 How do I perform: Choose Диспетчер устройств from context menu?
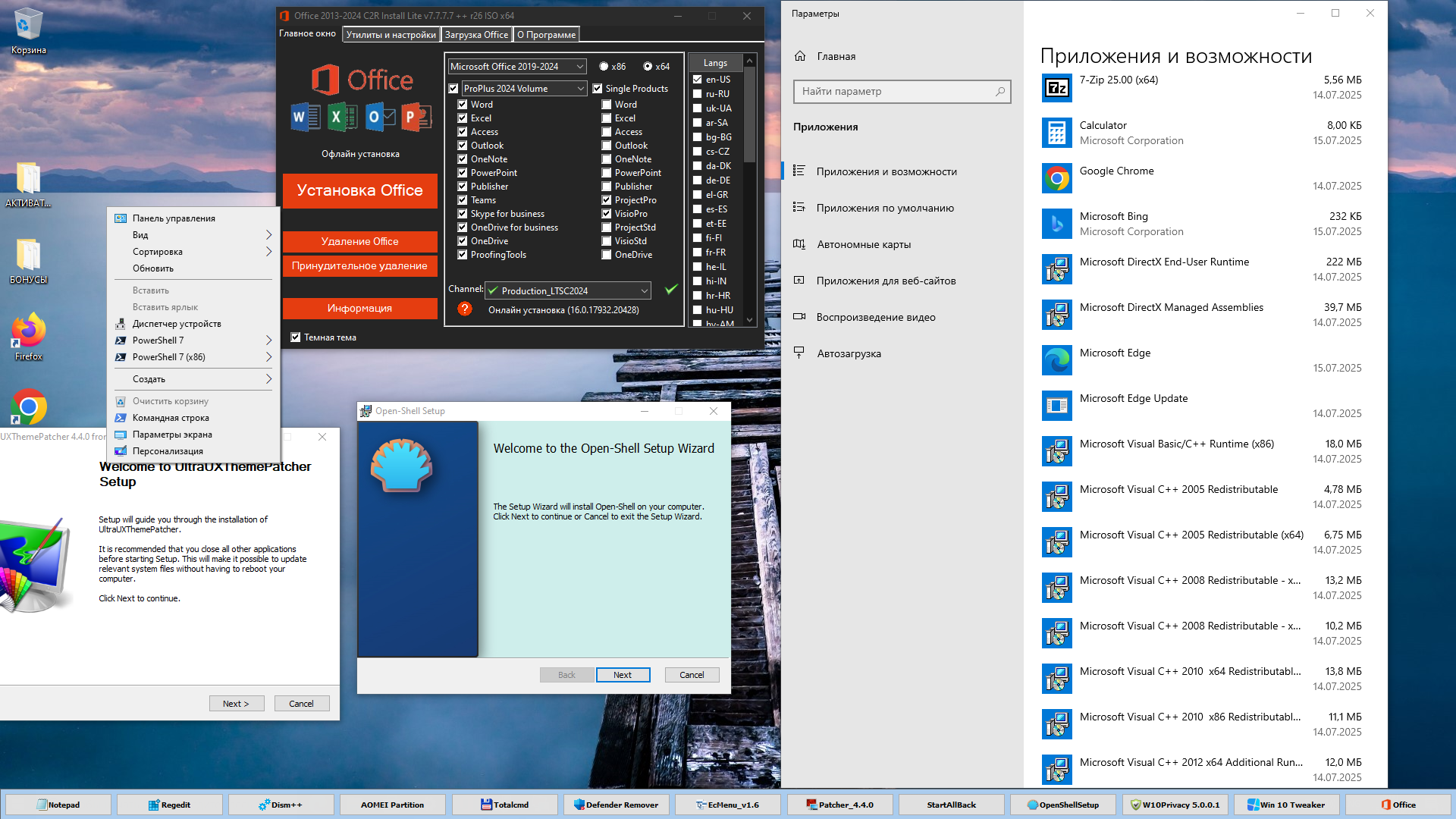tap(193, 324)
